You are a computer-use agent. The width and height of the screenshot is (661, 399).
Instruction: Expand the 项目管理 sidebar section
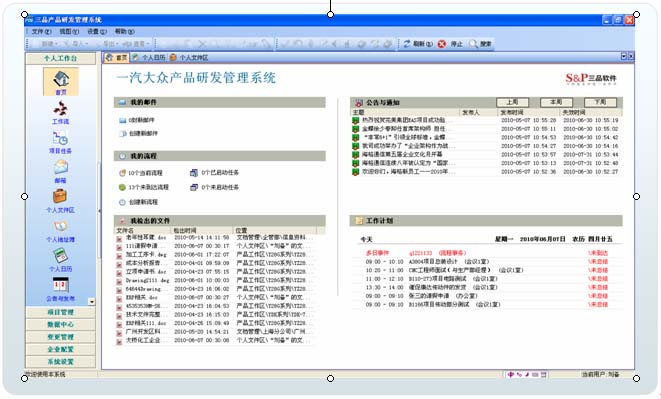pos(60,312)
